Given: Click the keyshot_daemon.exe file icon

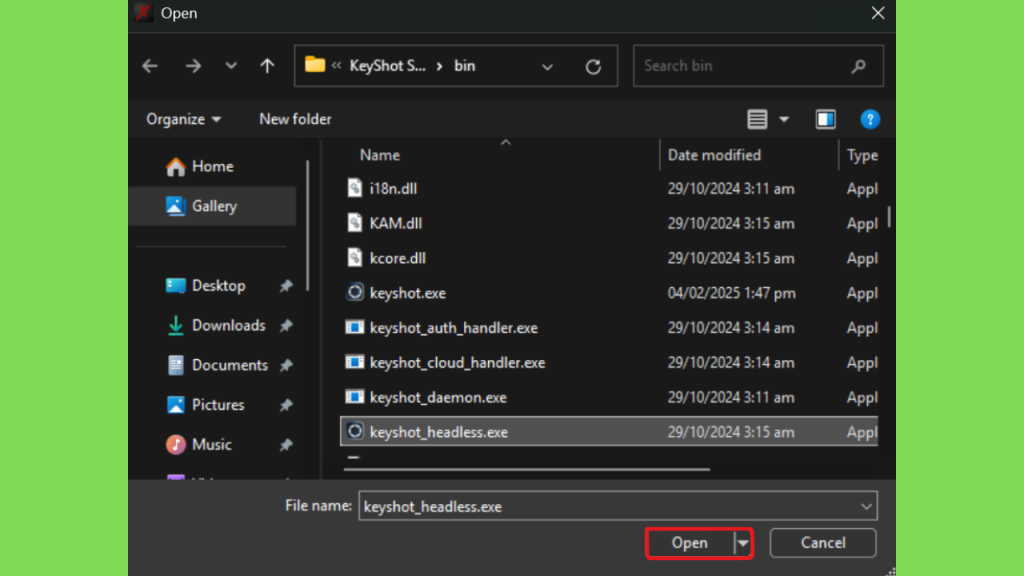Looking at the screenshot, I should pos(355,396).
